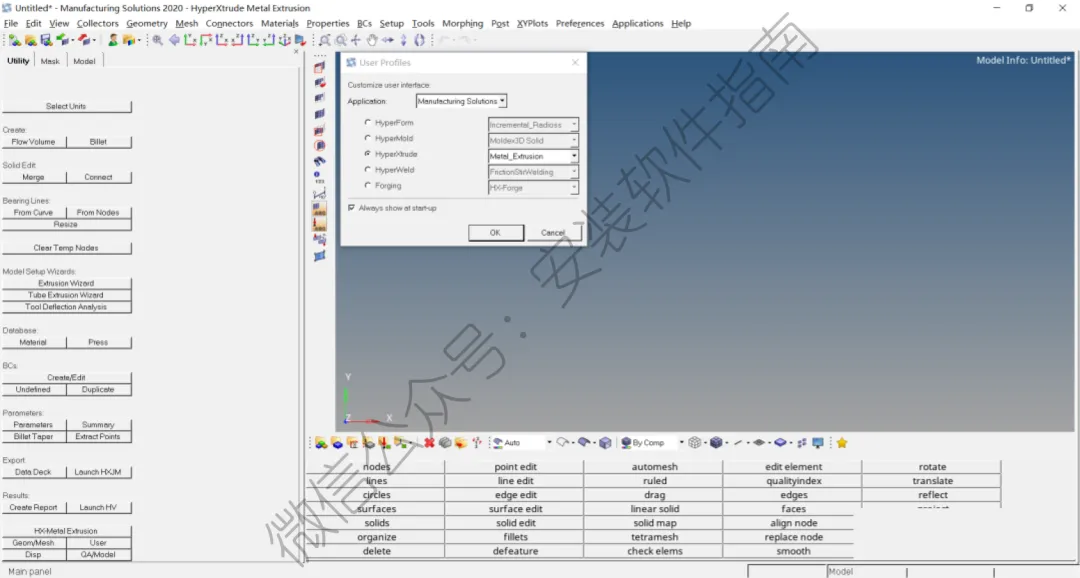Select the hand pan tool icon
1080x578 pixels.
[372, 40]
